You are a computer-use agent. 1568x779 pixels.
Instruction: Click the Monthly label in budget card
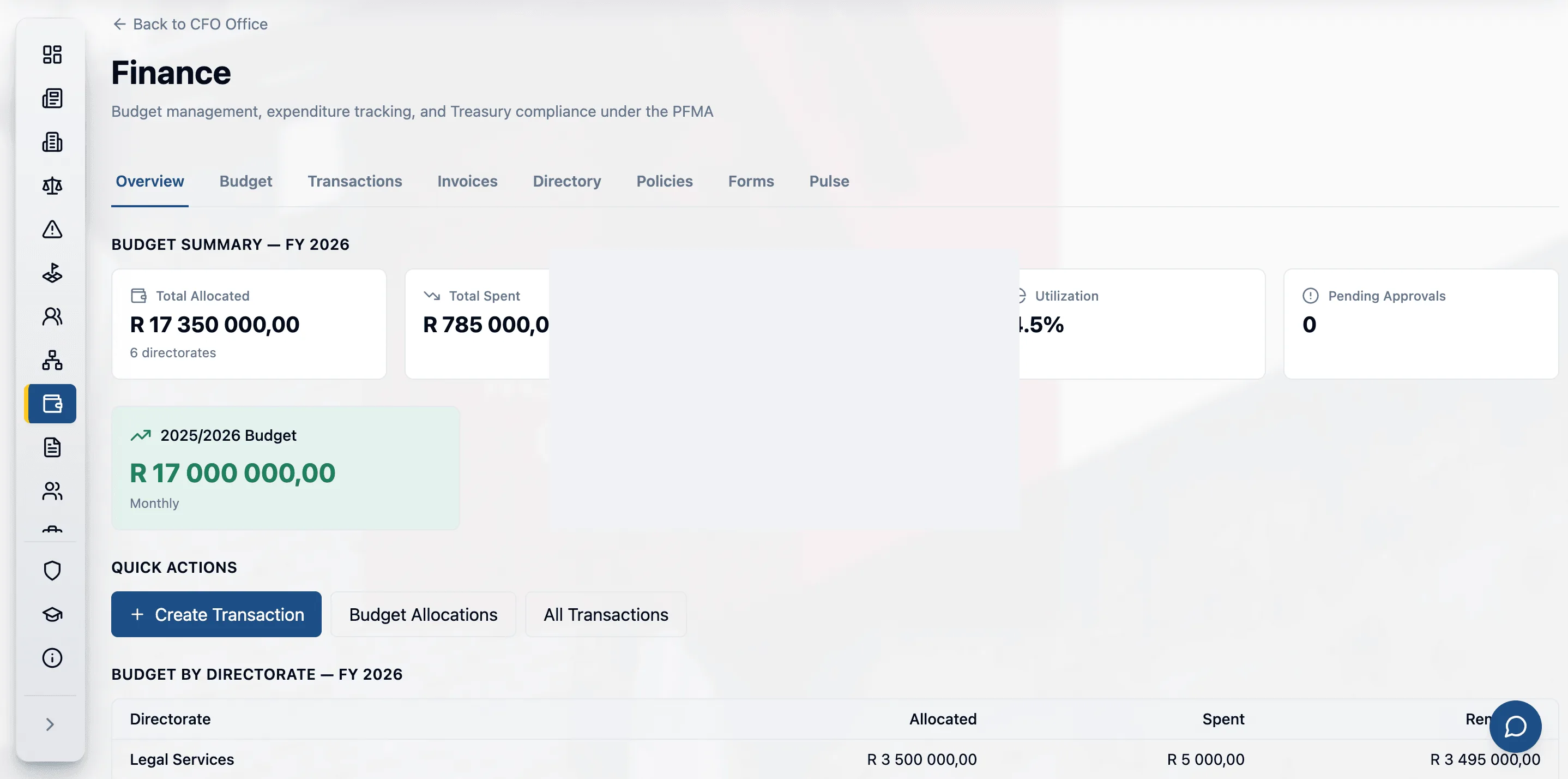pyautogui.click(x=155, y=503)
